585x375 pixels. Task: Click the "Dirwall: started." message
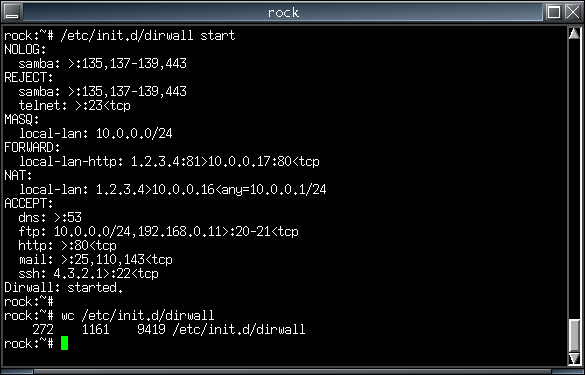(63, 288)
